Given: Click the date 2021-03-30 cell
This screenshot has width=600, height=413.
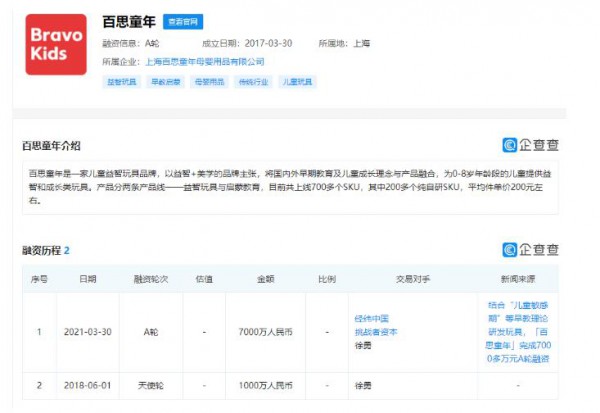Looking at the screenshot, I should click(88, 332).
